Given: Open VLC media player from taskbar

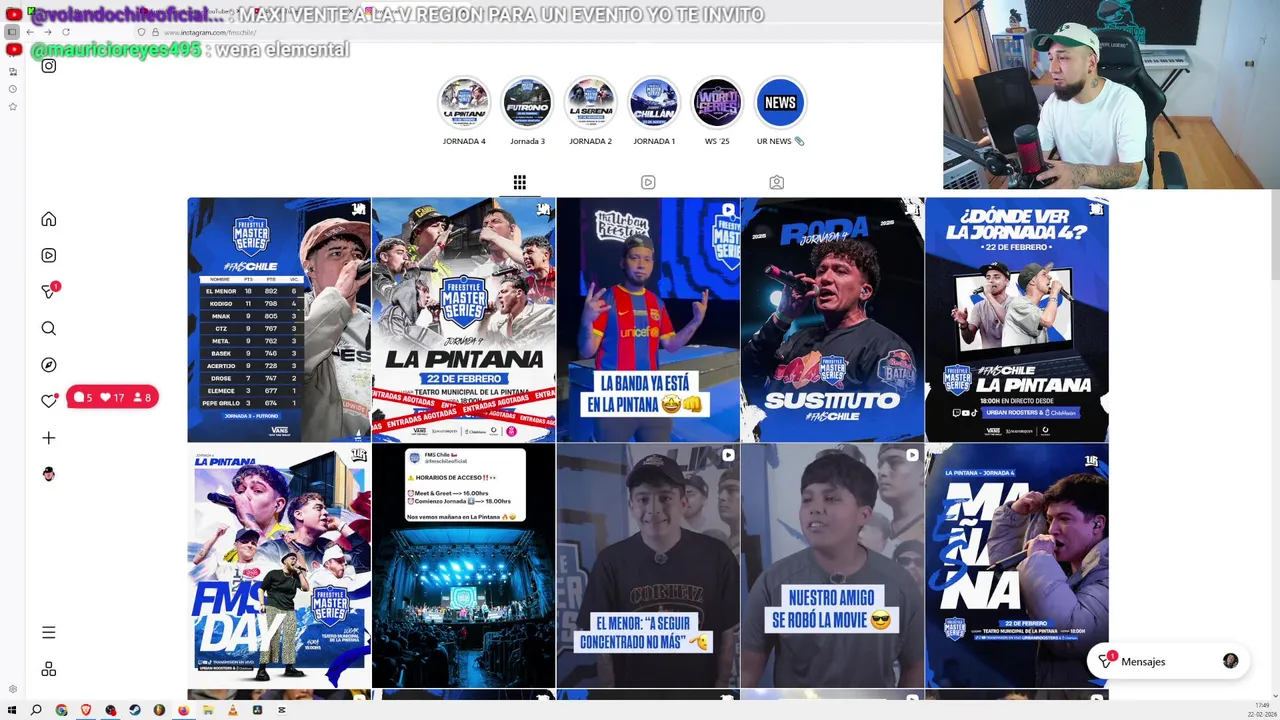Looking at the screenshot, I should click(233, 710).
